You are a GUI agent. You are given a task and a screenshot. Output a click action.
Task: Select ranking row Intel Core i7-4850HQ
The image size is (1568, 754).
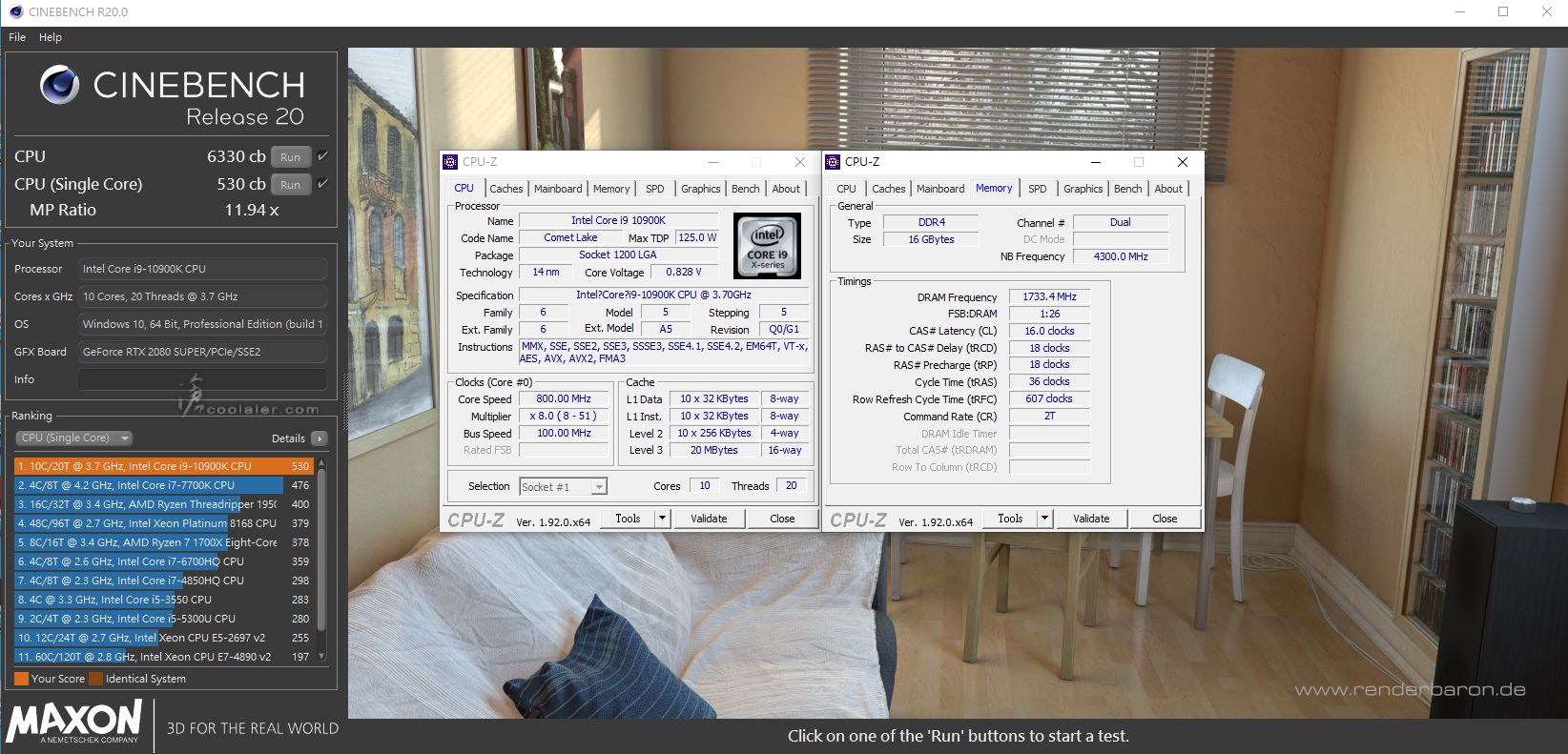[x=164, y=581]
